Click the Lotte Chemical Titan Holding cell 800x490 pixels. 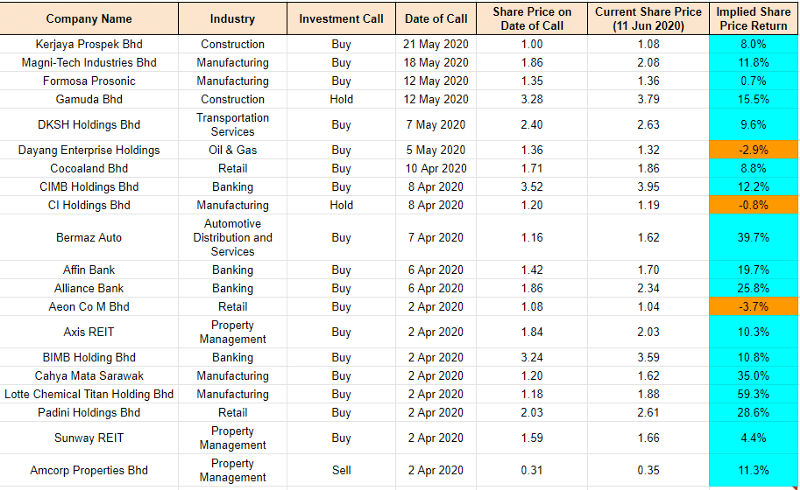tap(89, 394)
